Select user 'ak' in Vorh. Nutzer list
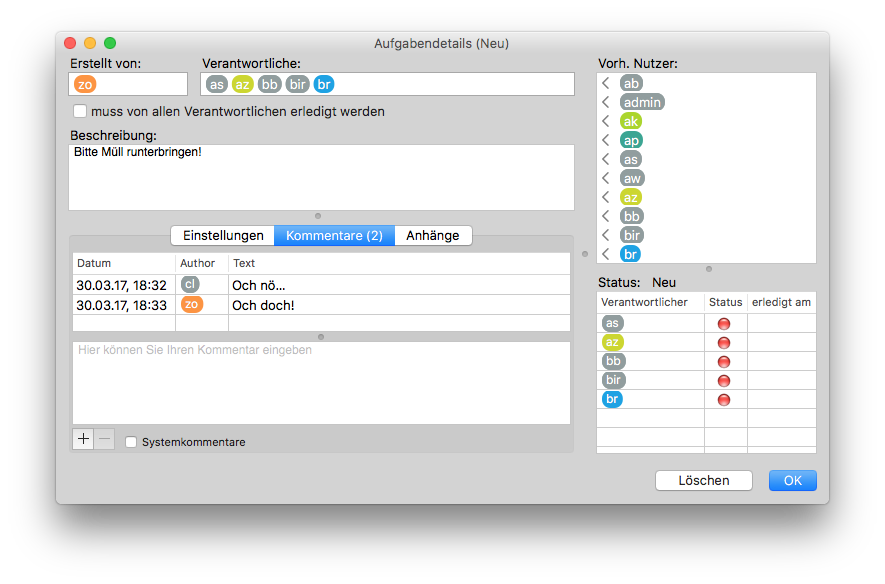Viewport: 885px width, 584px height. click(x=631, y=121)
